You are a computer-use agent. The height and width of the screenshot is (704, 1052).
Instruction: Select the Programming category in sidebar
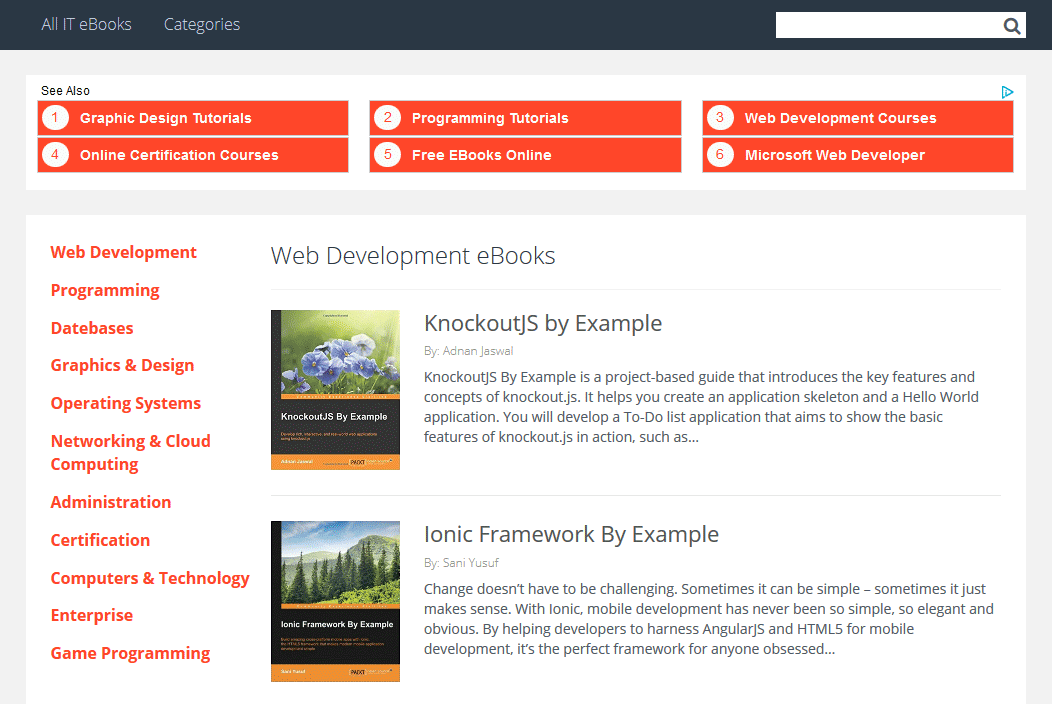pos(105,290)
